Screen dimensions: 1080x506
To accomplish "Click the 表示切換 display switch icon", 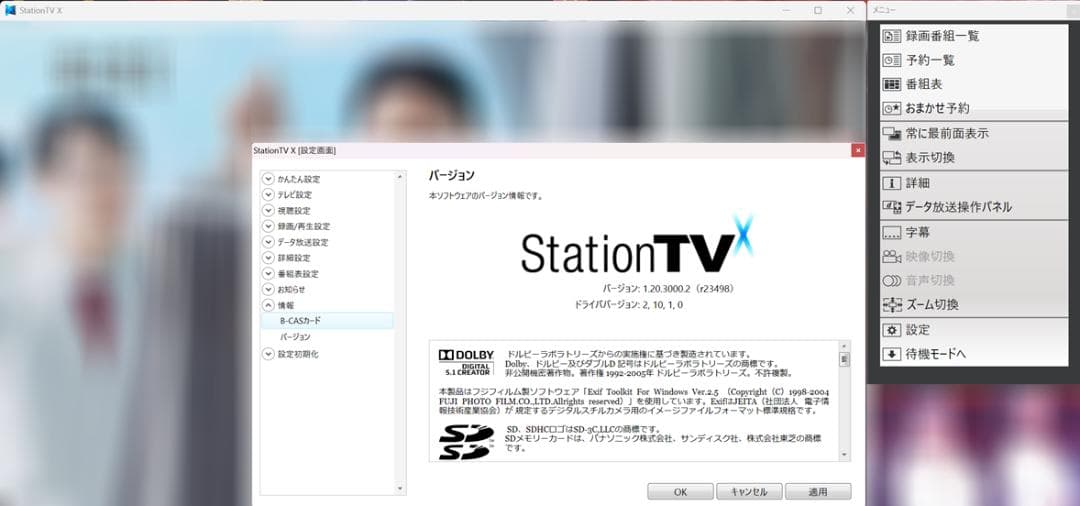I will pos(892,158).
